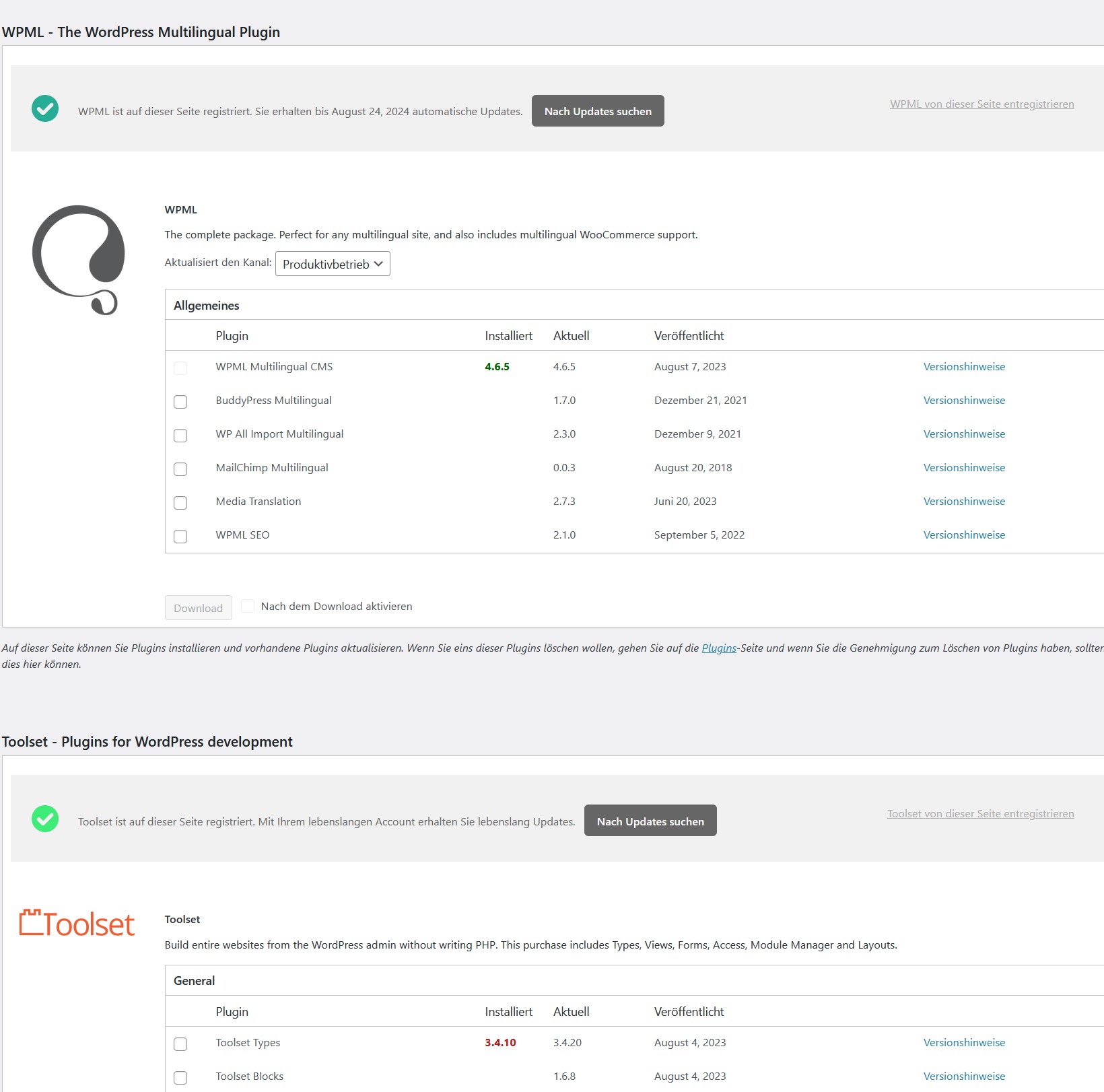The image size is (1104, 1092).
Task: Click 'WPML von dieser Seite entregistrieren' link
Action: [x=982, y=104]
